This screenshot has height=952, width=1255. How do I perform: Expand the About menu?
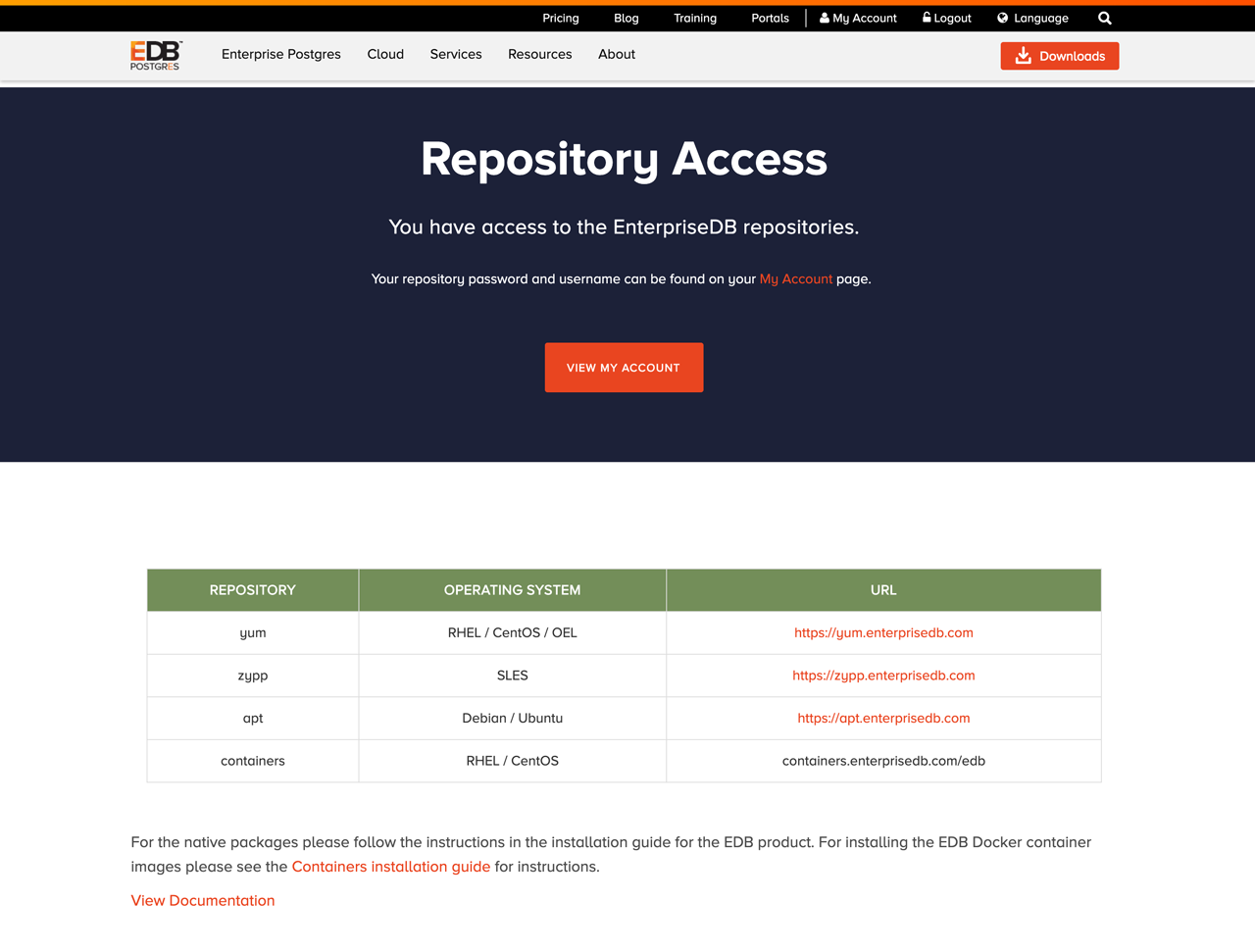[617, 54]
